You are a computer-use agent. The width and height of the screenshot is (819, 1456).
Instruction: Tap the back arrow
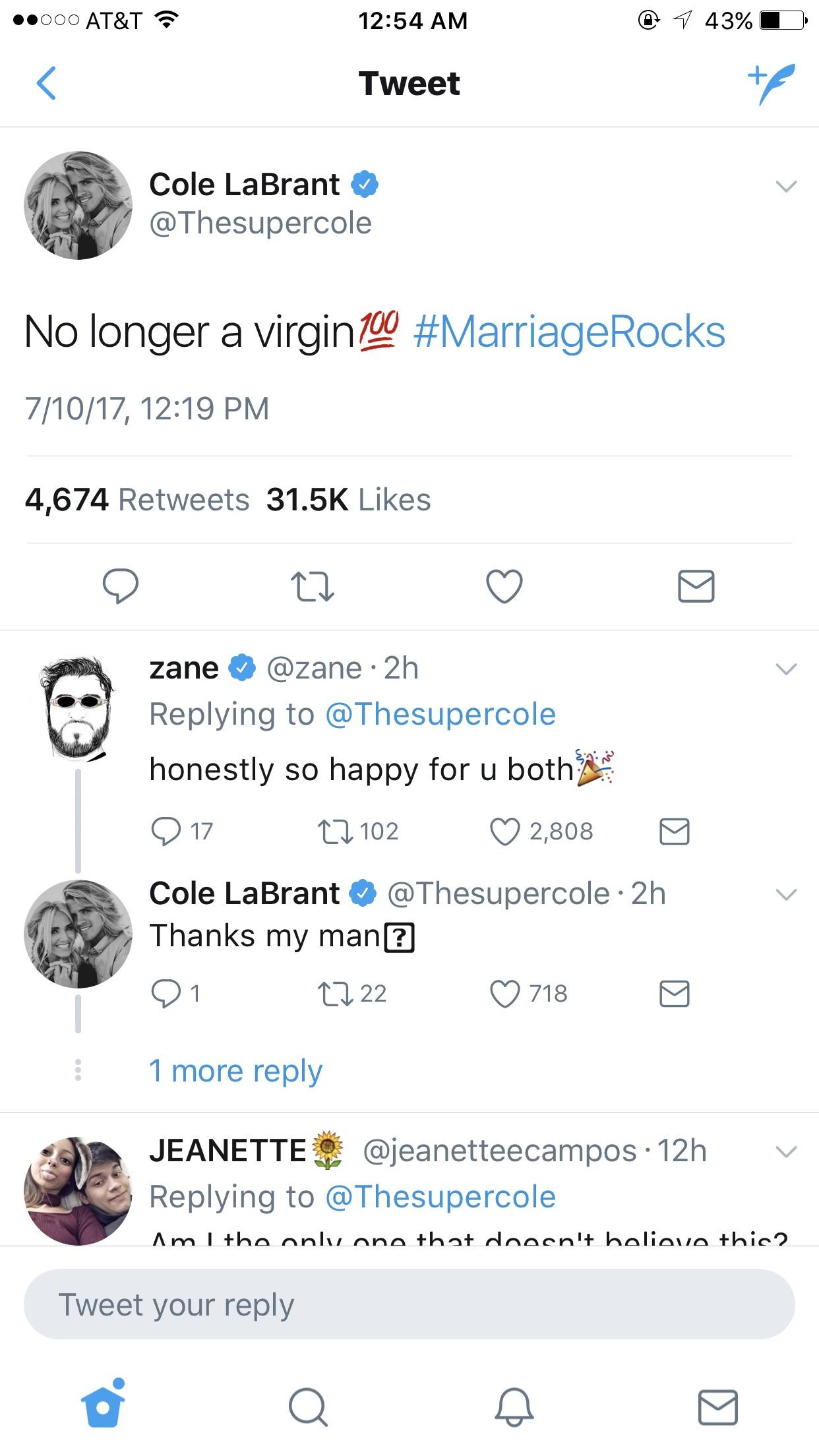click(46, 84)
